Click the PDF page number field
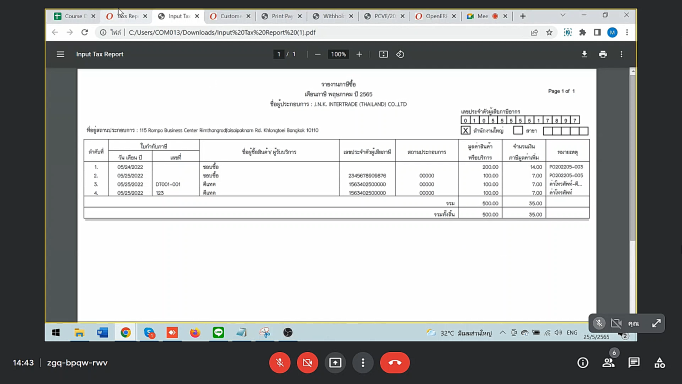Image resolution: width=682 pixels, height=384 pixels. pos(279,54)
